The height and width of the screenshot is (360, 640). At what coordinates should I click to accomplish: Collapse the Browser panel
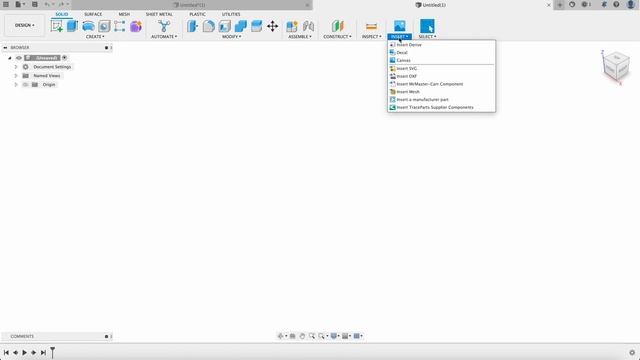tap(5, 48)
